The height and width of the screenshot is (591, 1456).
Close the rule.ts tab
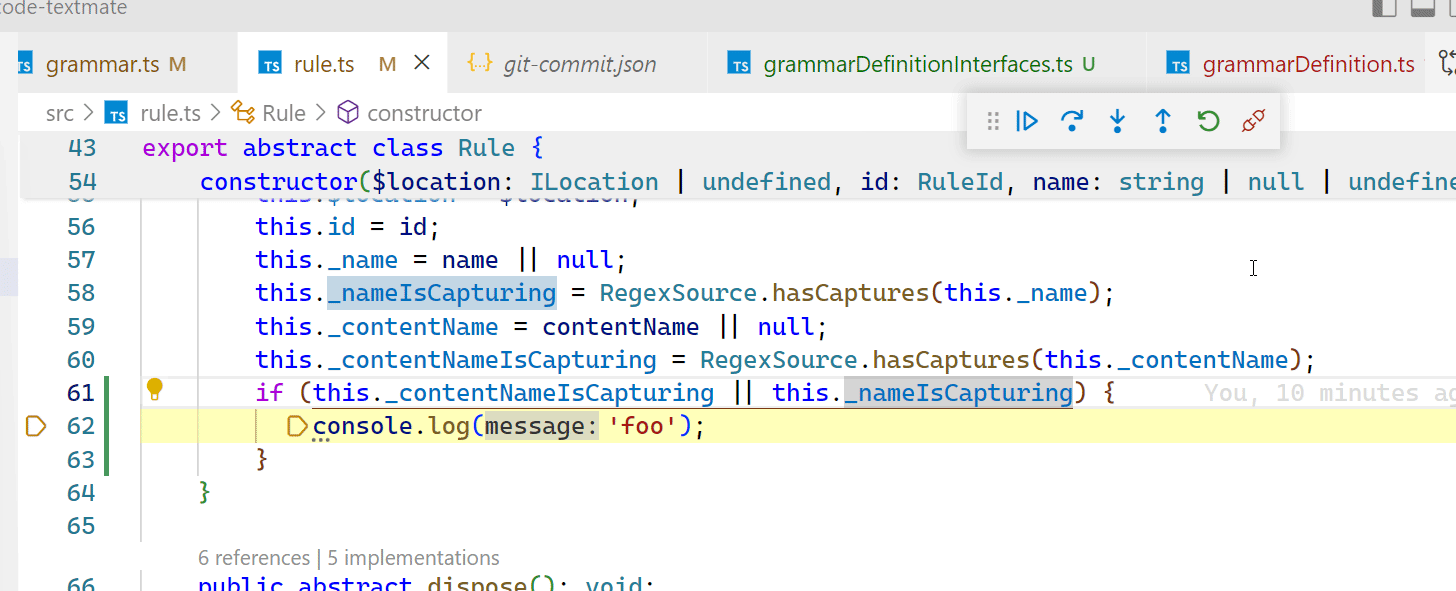(422, 63)
